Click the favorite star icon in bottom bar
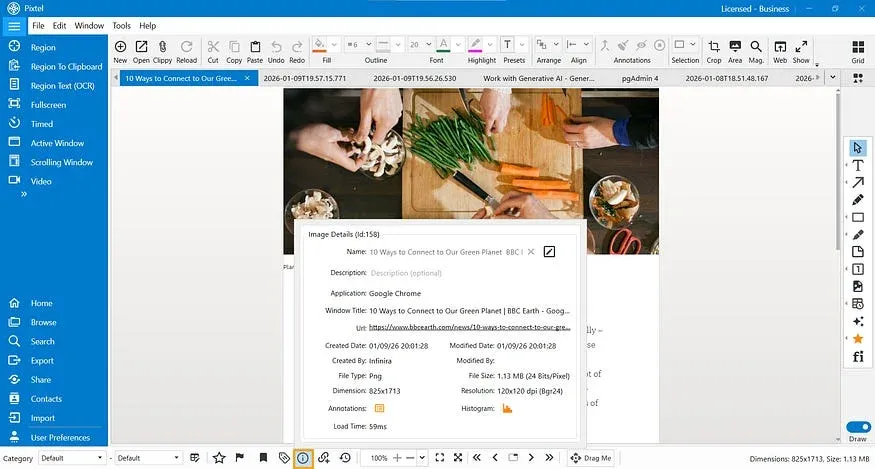Screen dimensions: 875x469 (x=219, y=458)
